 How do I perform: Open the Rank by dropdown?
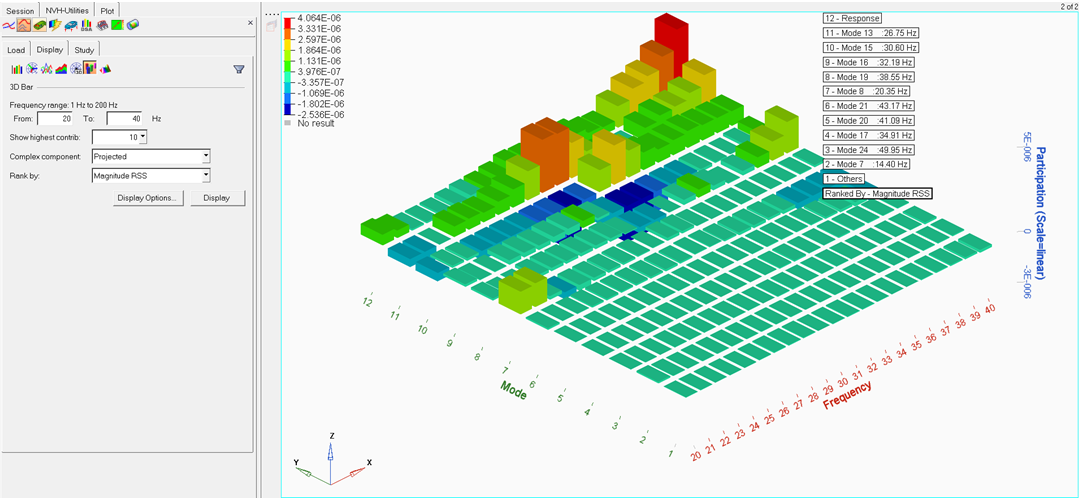pos(151,176)
